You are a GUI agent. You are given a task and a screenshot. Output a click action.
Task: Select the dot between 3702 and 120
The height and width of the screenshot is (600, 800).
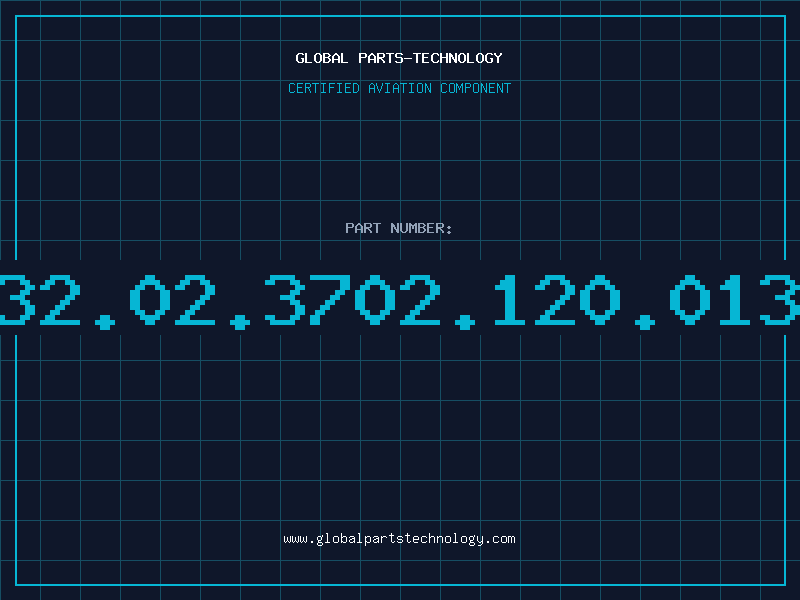(465, 322)
